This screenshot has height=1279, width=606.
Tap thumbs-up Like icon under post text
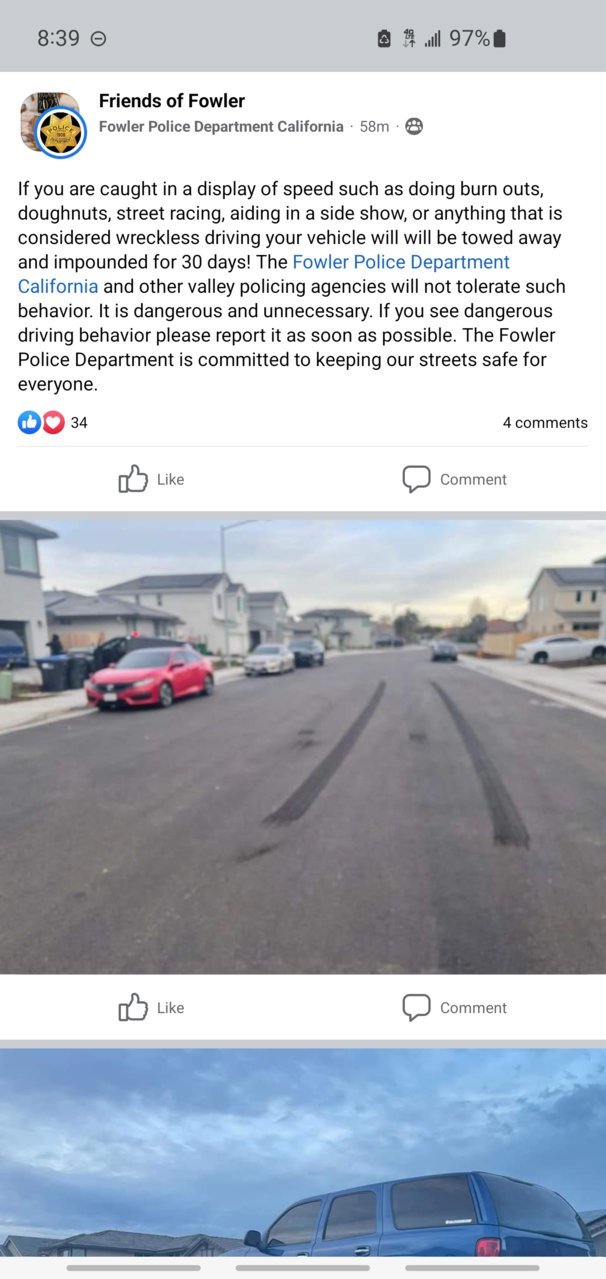(133, 479)
